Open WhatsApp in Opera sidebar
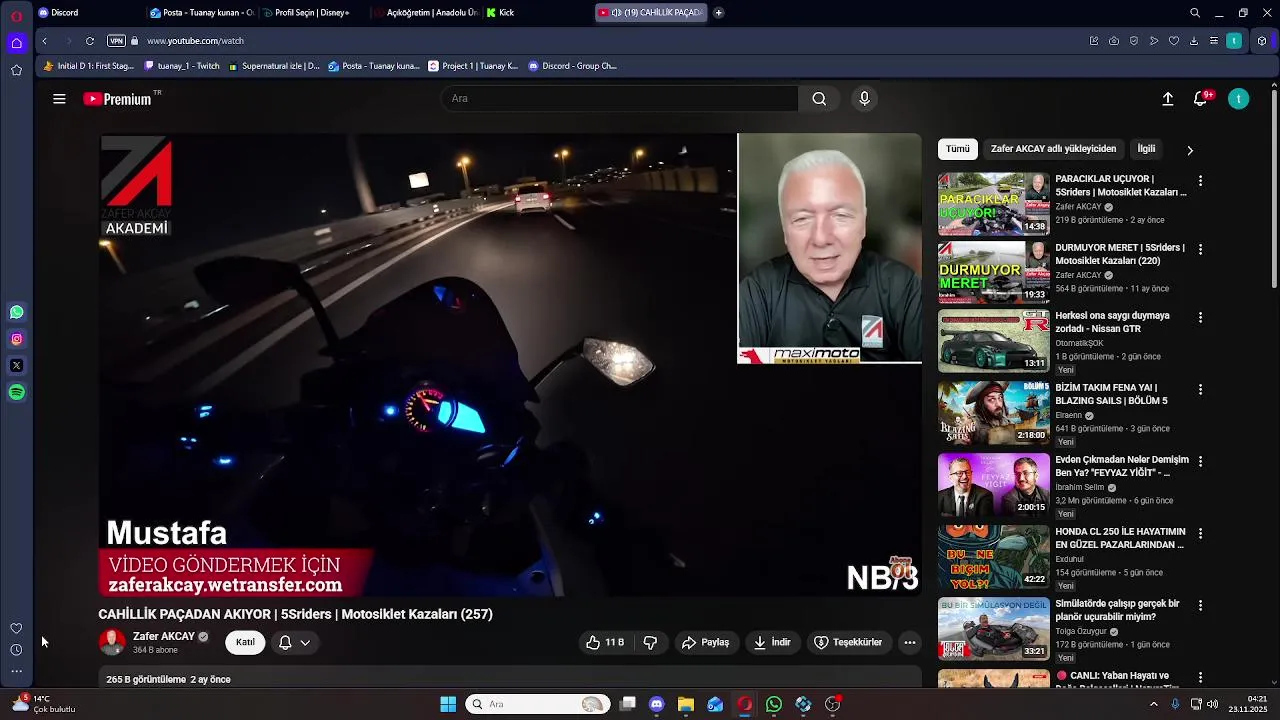Viewport: 1280px width, 720px height. pyautogui.click(x=16, y=313)
